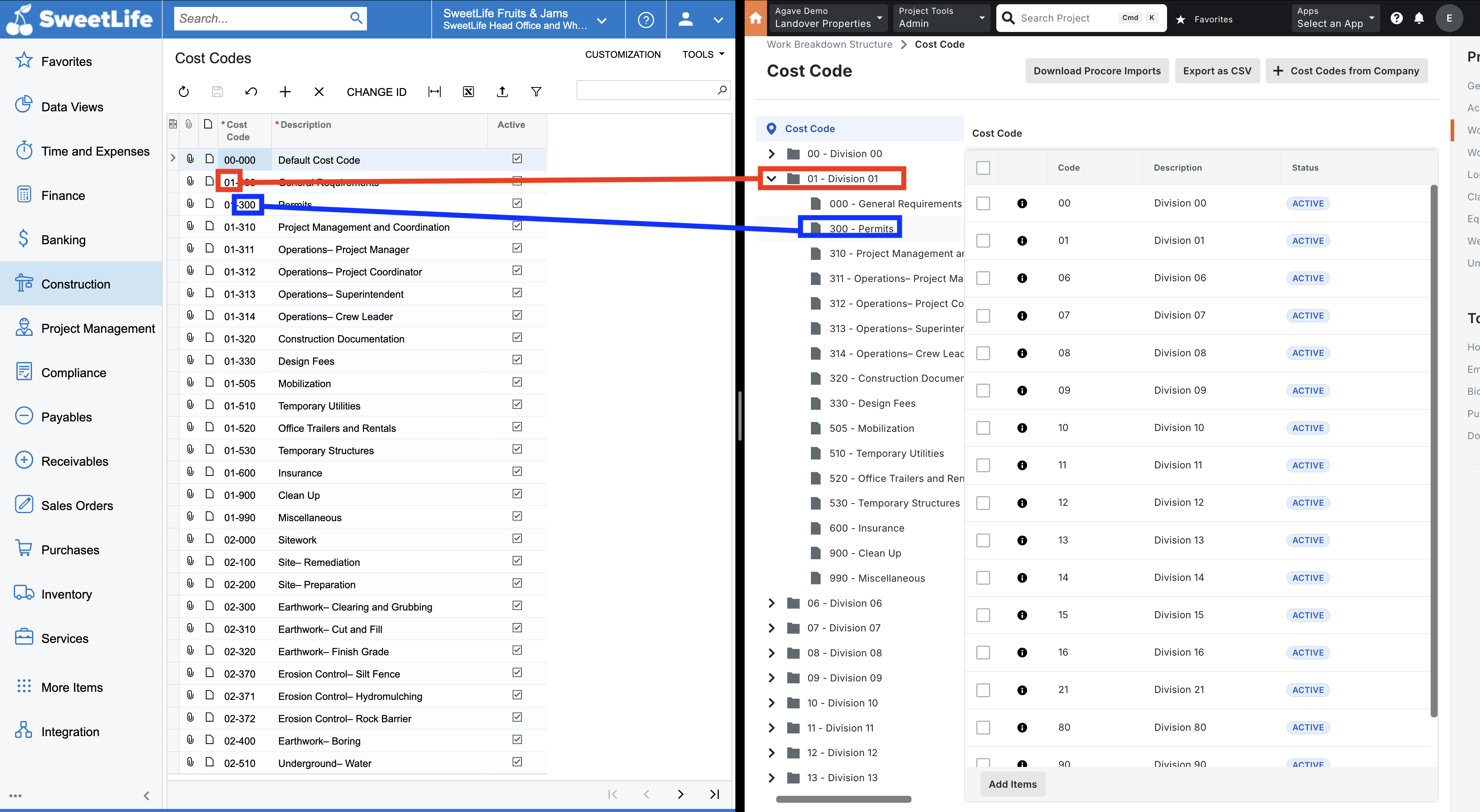Collapse the SweetLife sidebar arrow
Screen dimensions: 1480x812
[x=146, y=795]
